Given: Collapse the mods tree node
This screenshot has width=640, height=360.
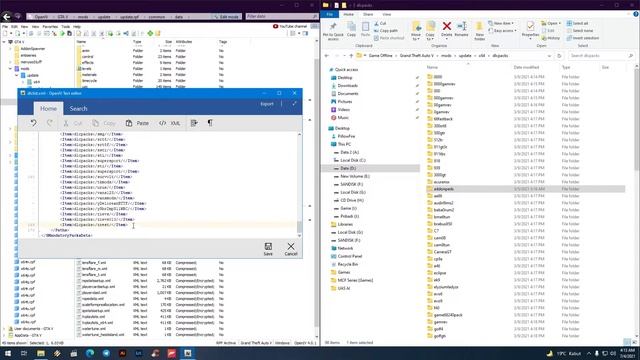Looking at the screenshot, I should [11, 69].
